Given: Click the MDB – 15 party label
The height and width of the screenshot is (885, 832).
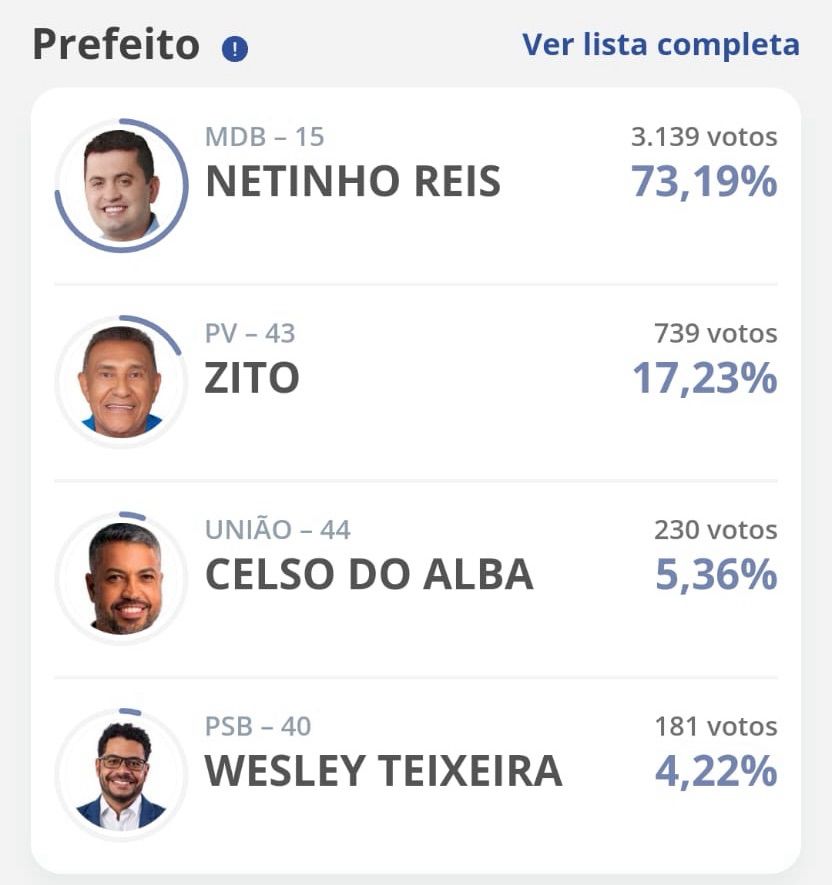Looking at the screenshot, I should 265,137.
